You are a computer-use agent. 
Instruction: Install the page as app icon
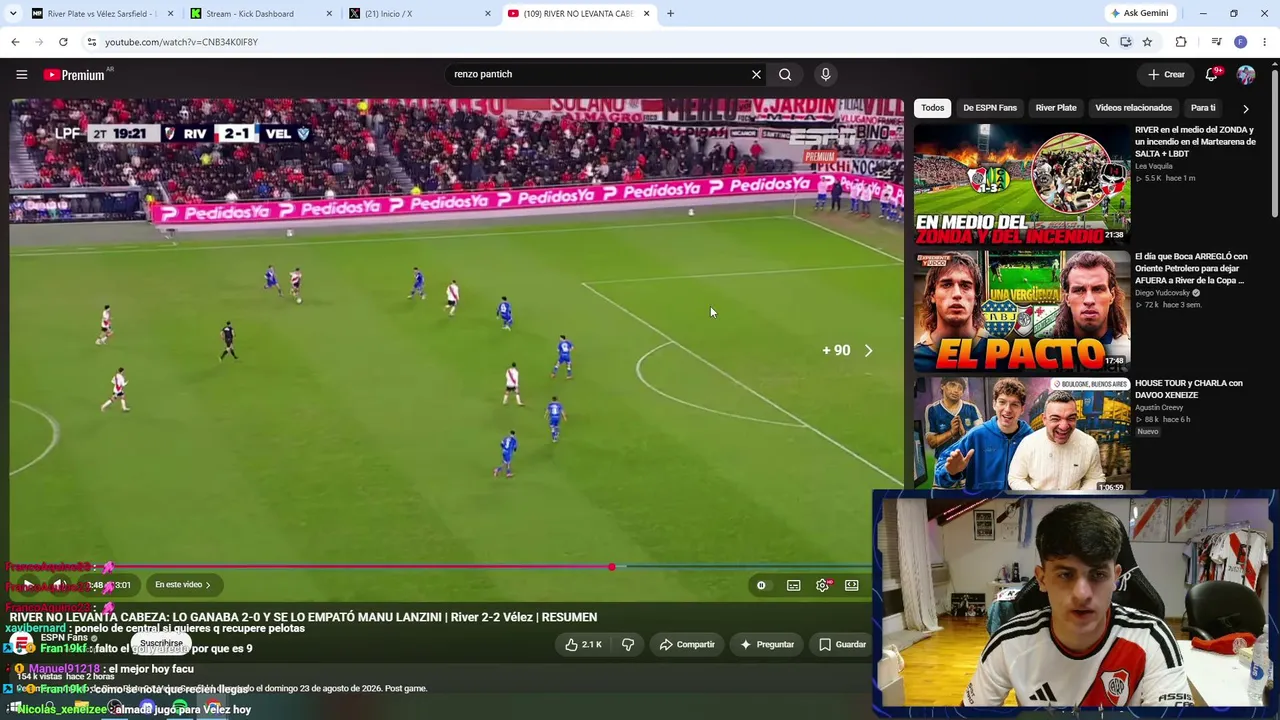pyautogui.click(x=1126, y=42)
